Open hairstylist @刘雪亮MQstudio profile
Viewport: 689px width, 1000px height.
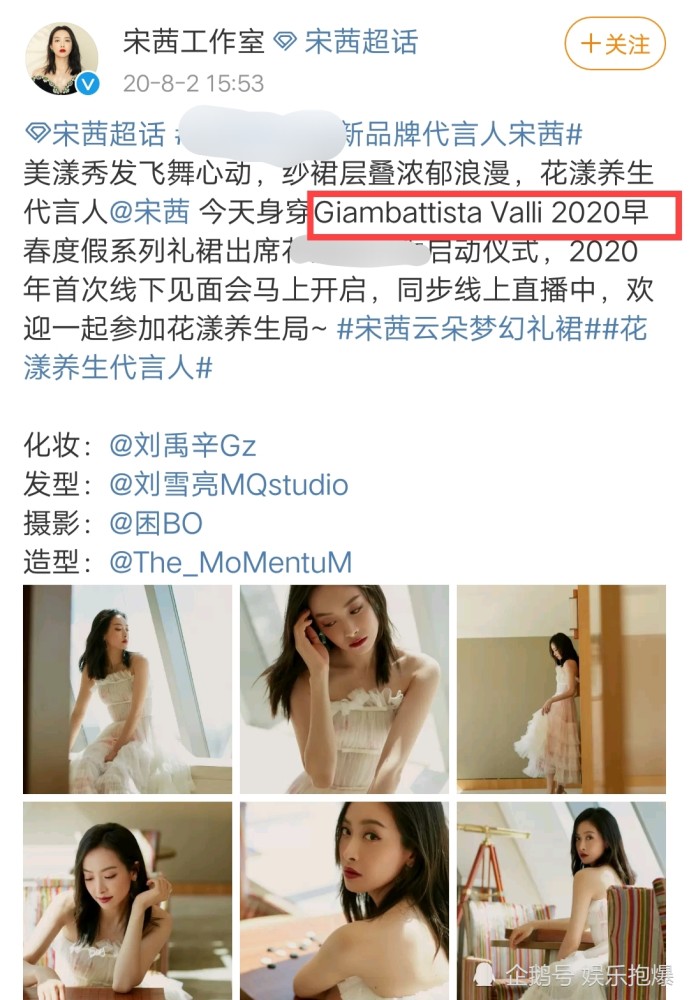(228, 485)
